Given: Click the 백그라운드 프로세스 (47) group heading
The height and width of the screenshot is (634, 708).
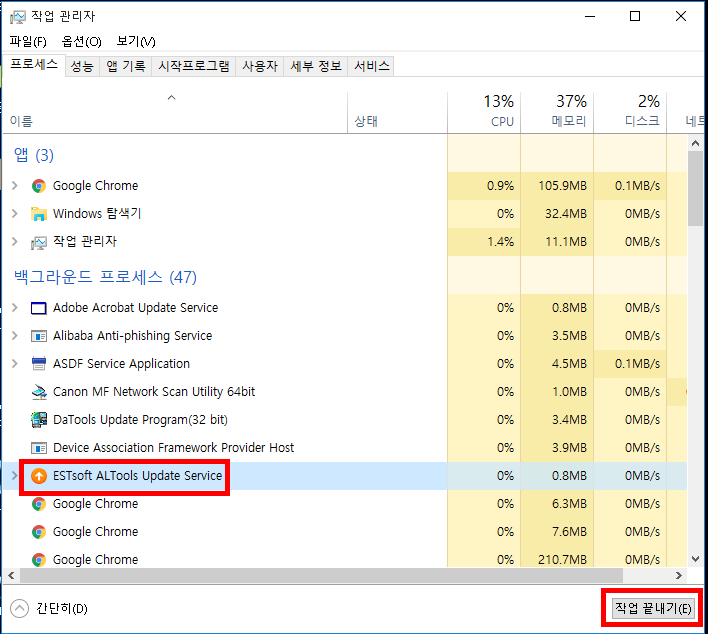Looking at the screenshot, I should click(x=105, y=277).
